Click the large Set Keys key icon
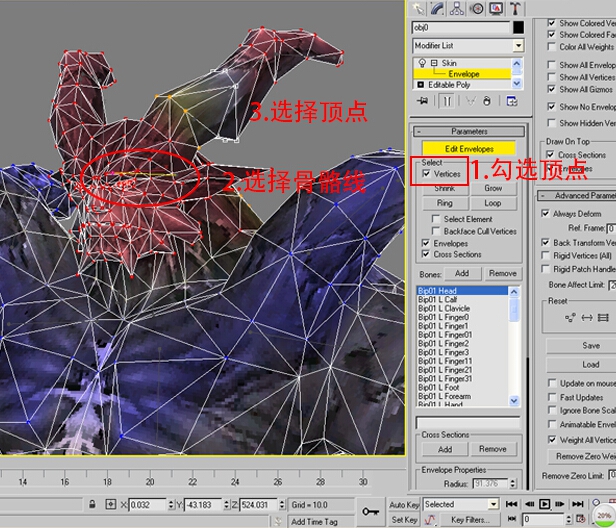Image resolution: width=616 pixels, height=528 pixels. point(370,511)
